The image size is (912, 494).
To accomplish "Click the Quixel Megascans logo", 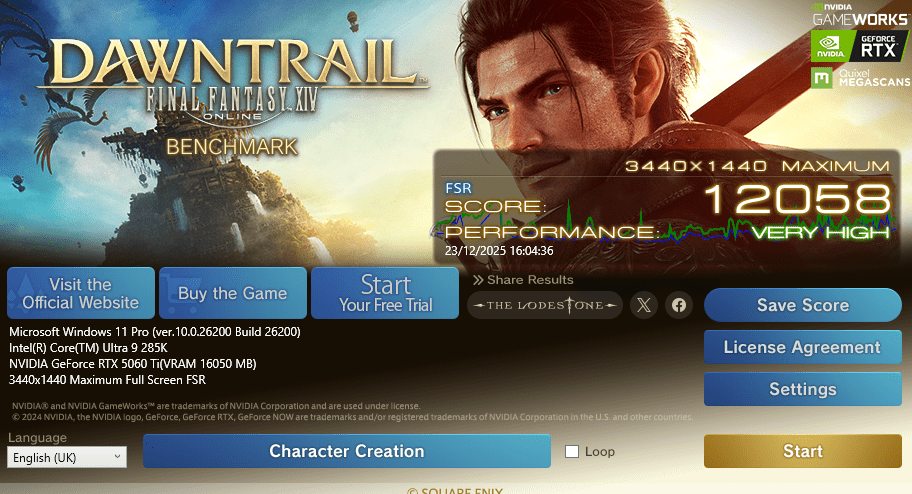I will tap(861, 78).
